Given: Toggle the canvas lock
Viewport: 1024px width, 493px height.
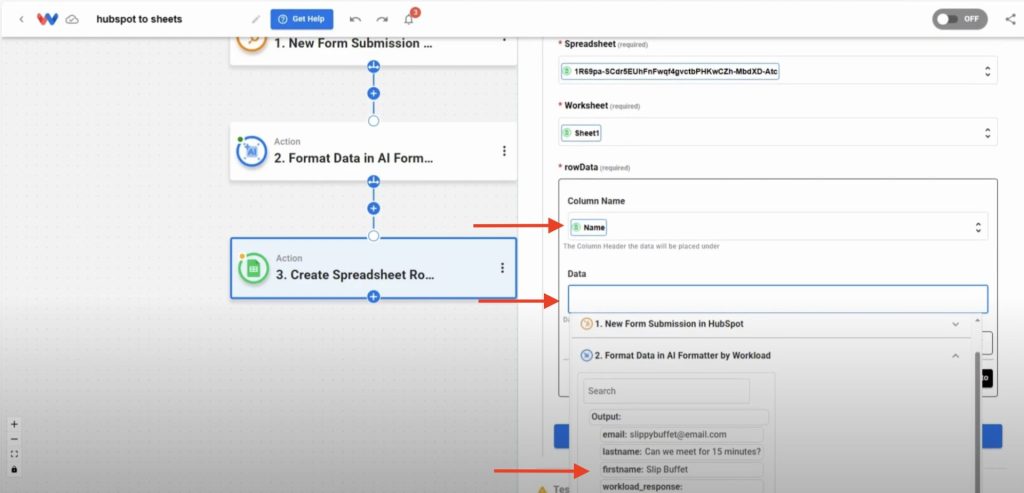Looking at the screenshot, I should point(14,469).
